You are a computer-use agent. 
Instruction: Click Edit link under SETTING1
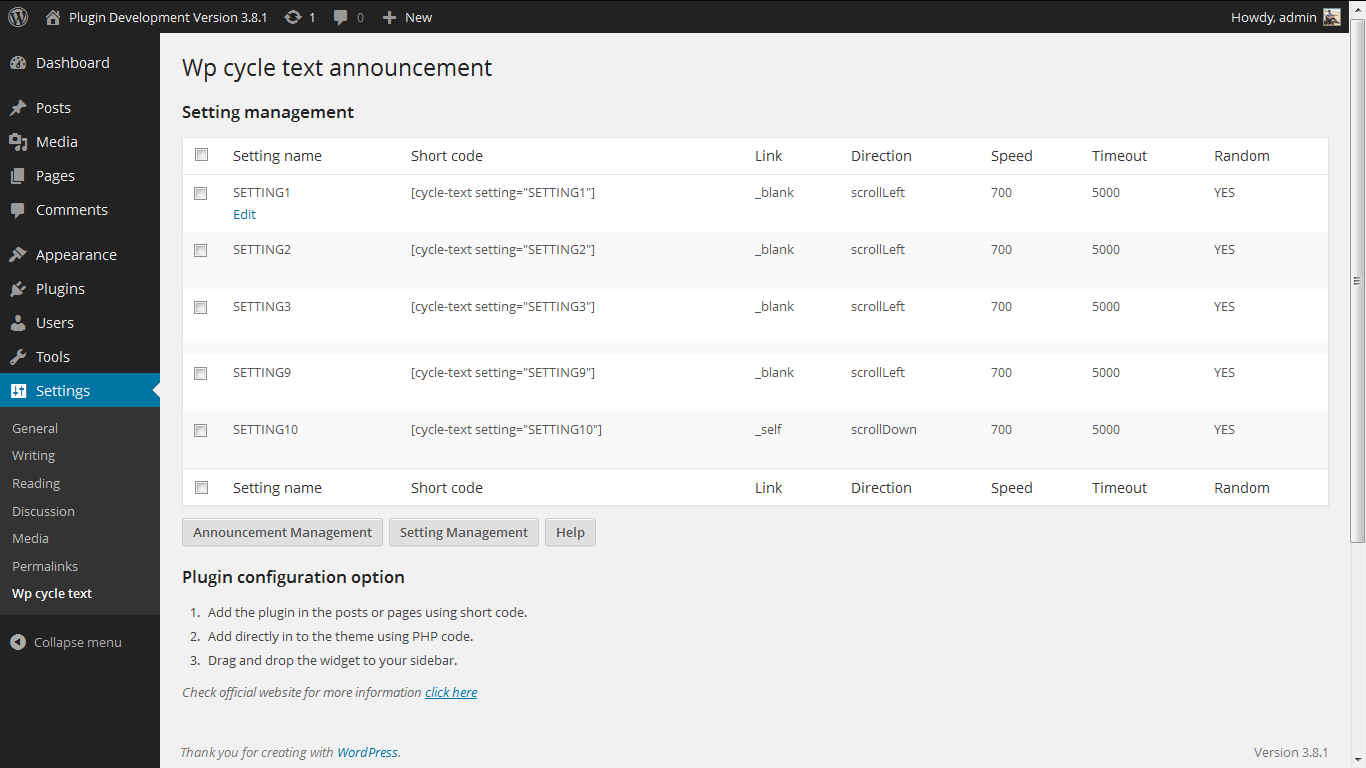244,214
